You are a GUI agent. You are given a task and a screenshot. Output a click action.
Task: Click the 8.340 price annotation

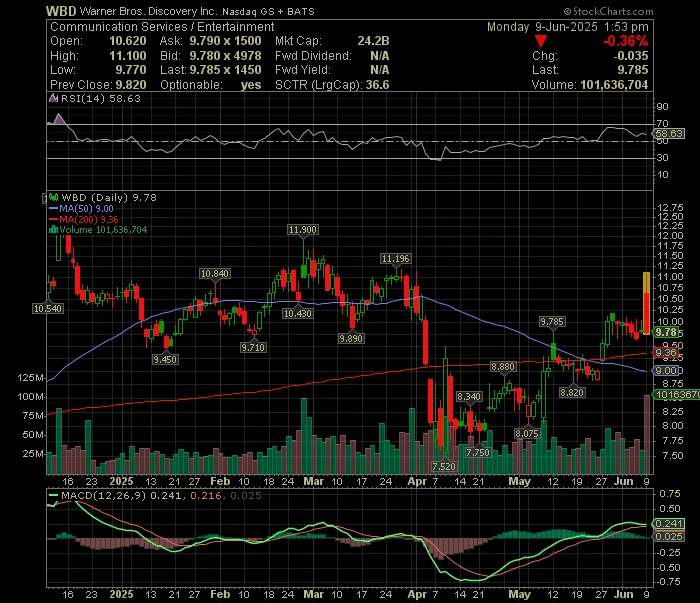point(469,396)
